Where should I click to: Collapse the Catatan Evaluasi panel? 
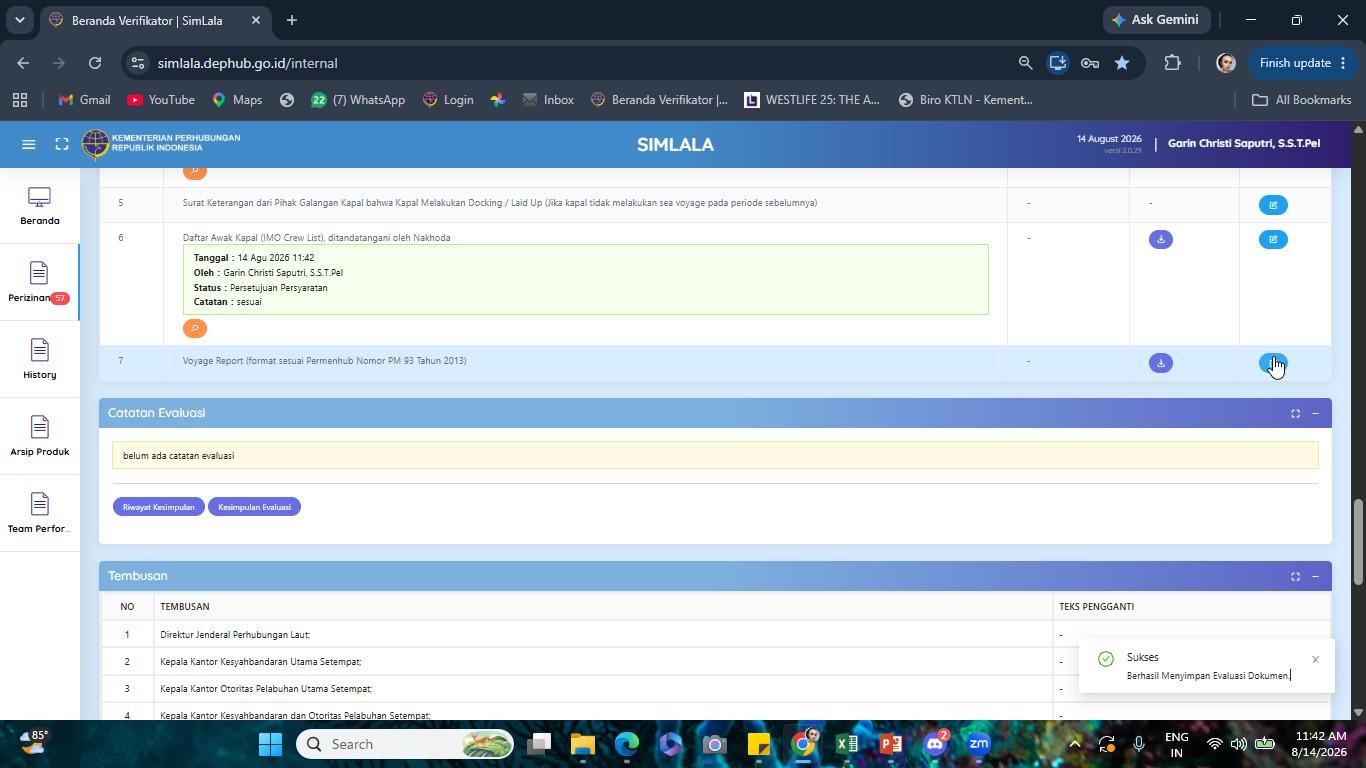coord(1315,413)
